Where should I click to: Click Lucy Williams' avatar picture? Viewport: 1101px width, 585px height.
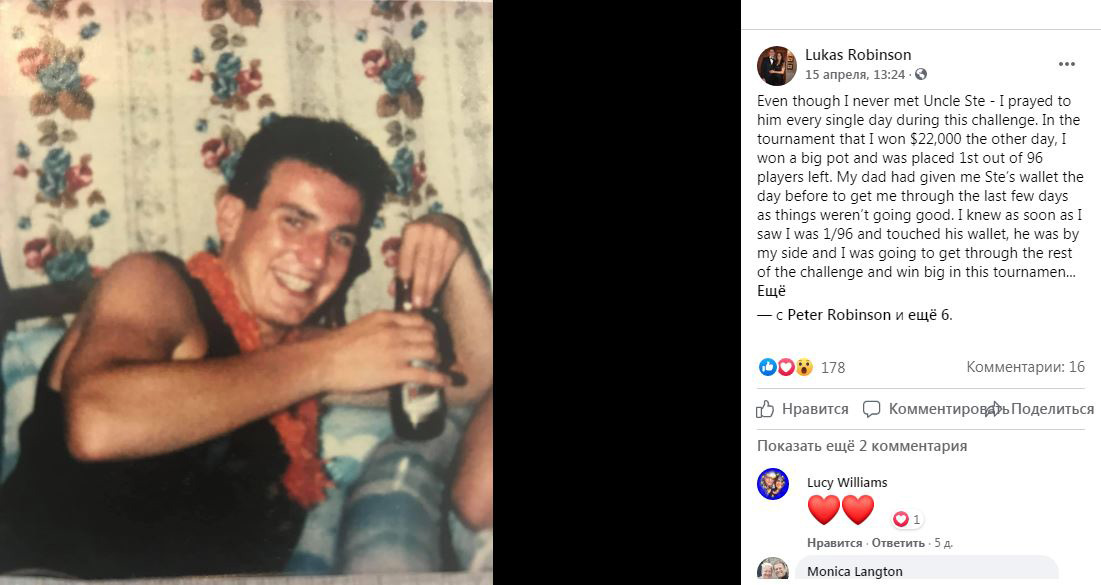pos(773,484)
